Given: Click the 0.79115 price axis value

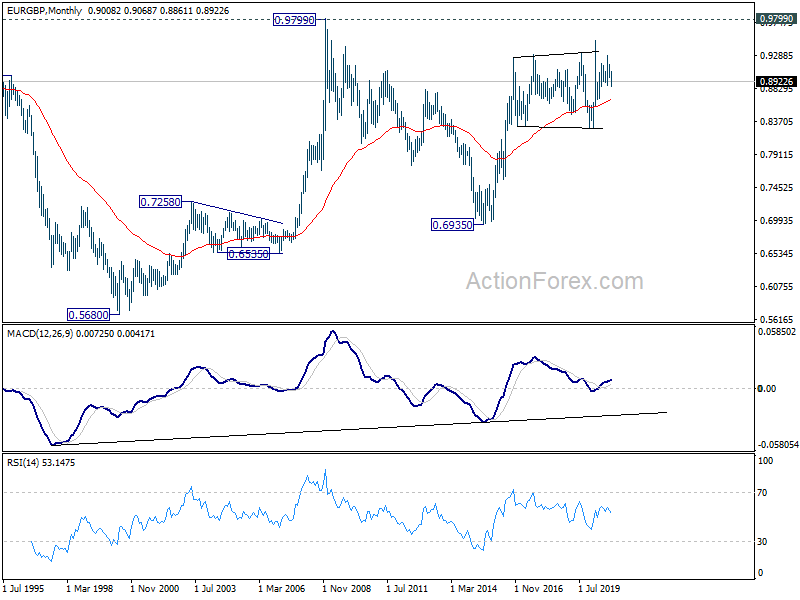Looking at the screenshot, I should (777, 155).
